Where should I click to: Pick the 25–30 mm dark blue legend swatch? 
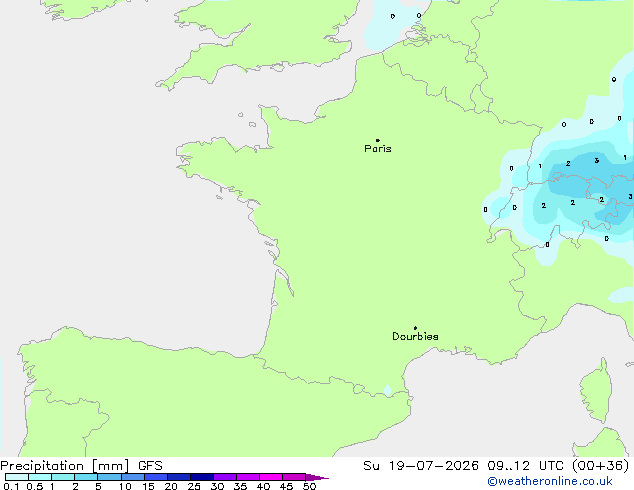coord(202,477)
